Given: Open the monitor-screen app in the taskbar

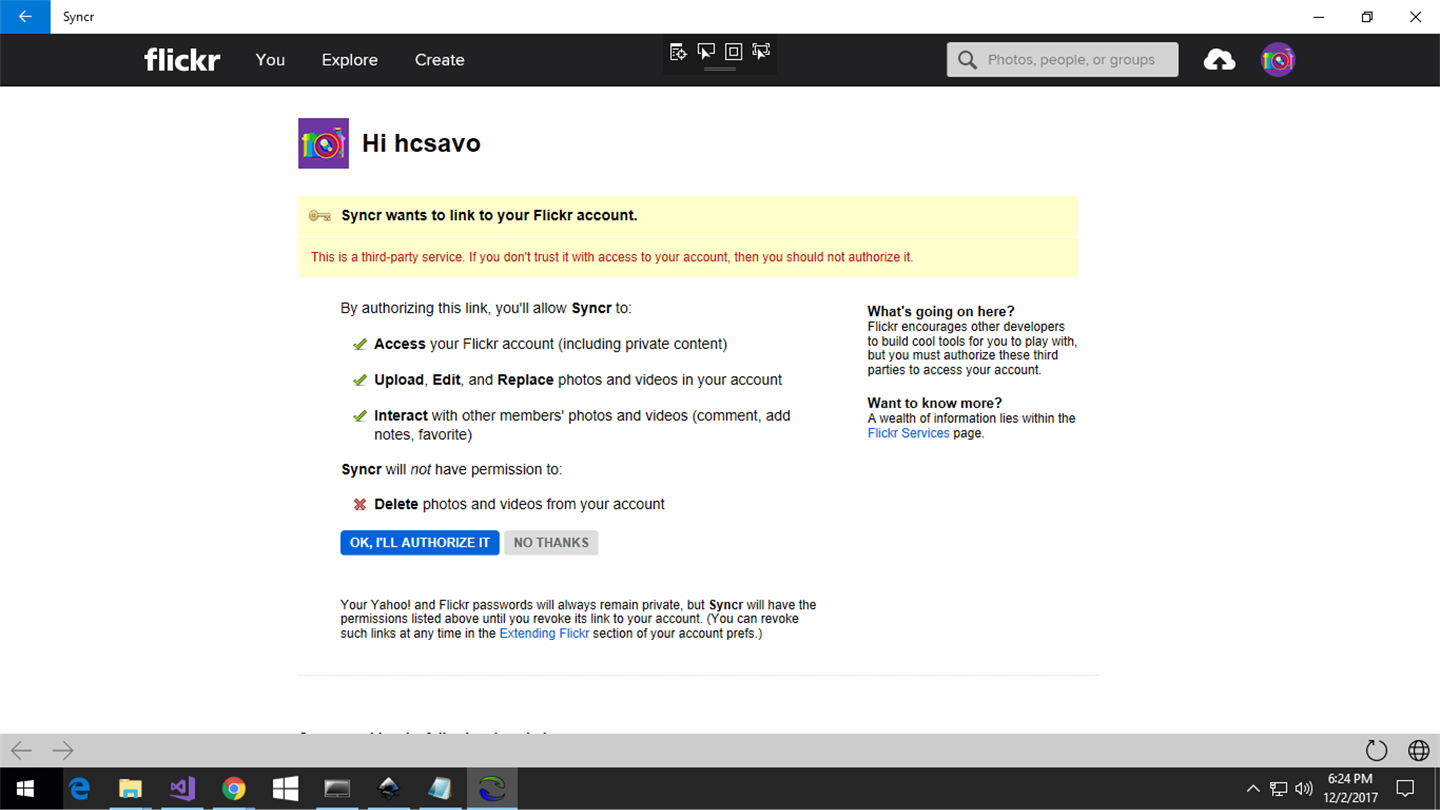Looking at the screenshot, I should click(337, 789).
